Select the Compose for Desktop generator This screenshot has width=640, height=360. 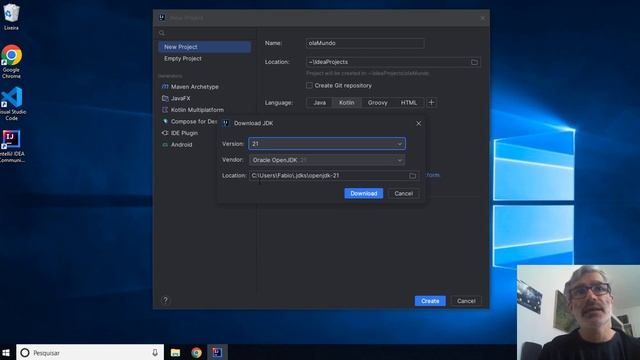(190, 121)
